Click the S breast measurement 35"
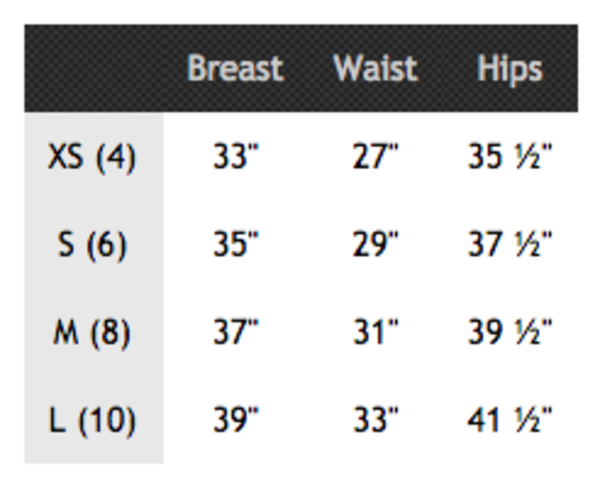This screenshot has width=600, height=488. click(x=236, y=244)
